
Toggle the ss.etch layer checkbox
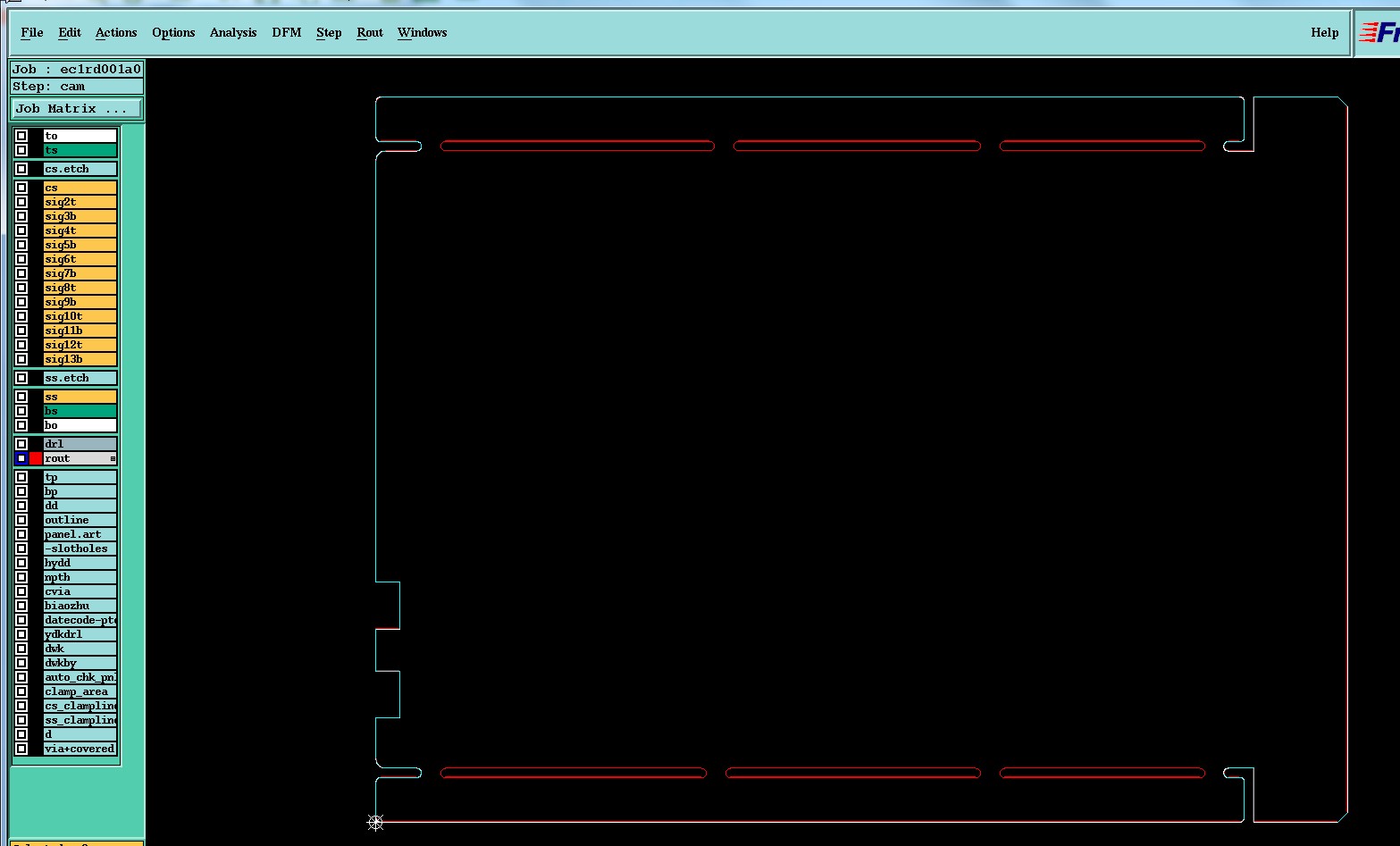pos(21,378)
